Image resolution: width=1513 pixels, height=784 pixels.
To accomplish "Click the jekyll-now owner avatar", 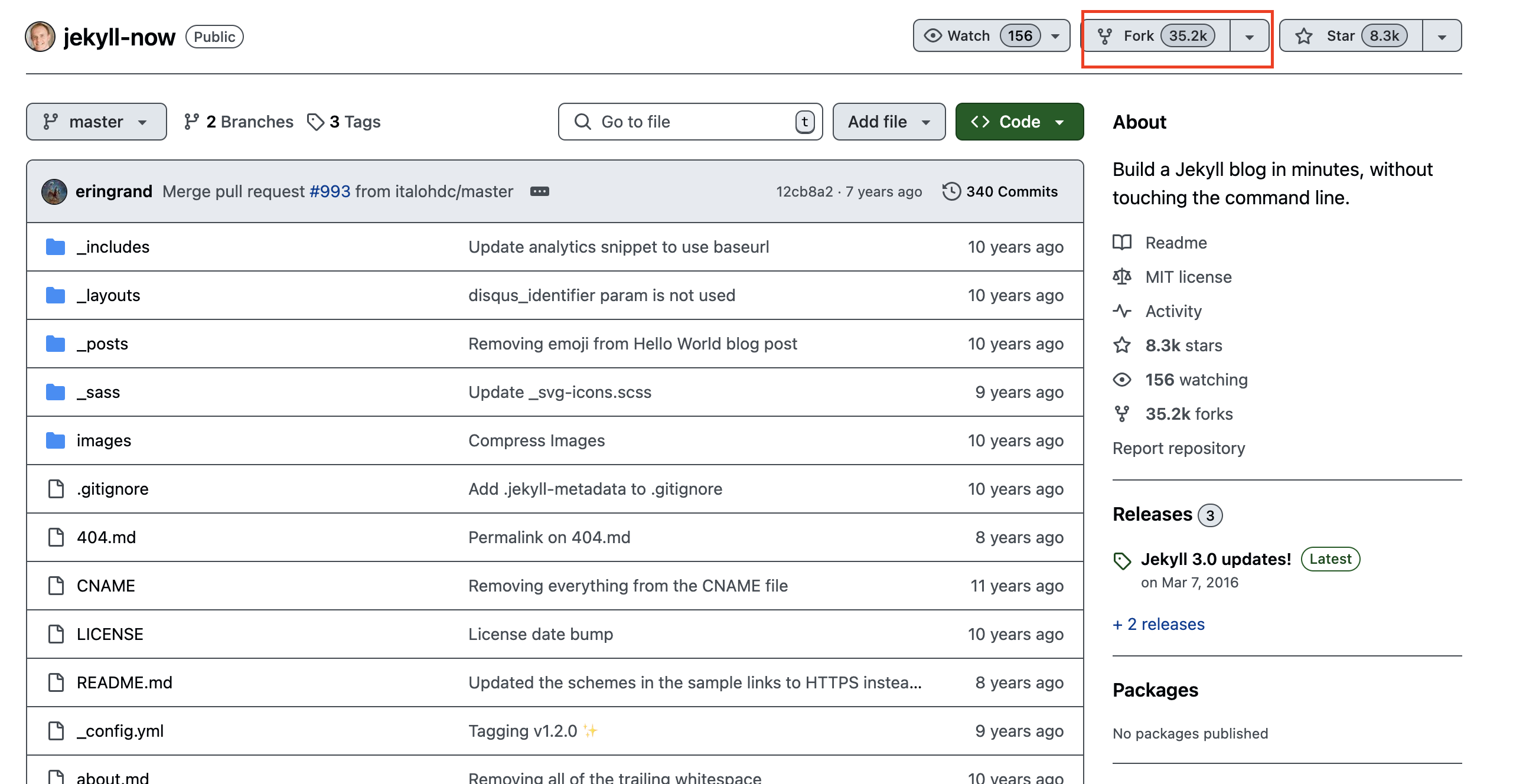I will [x=40, y=37].
